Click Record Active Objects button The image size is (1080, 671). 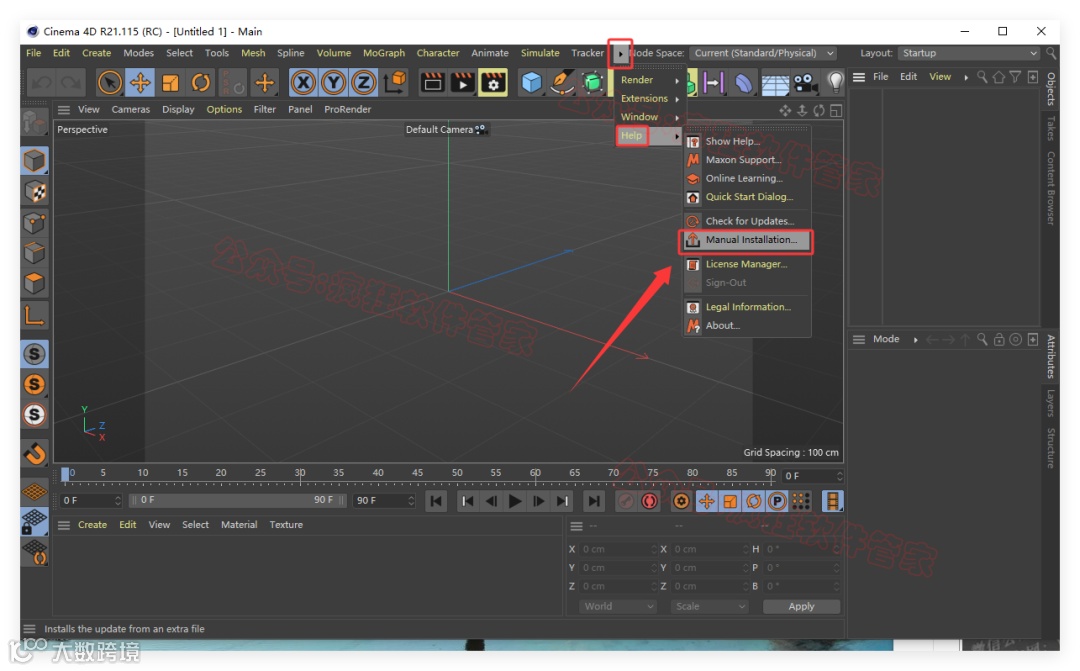[625, 501]
